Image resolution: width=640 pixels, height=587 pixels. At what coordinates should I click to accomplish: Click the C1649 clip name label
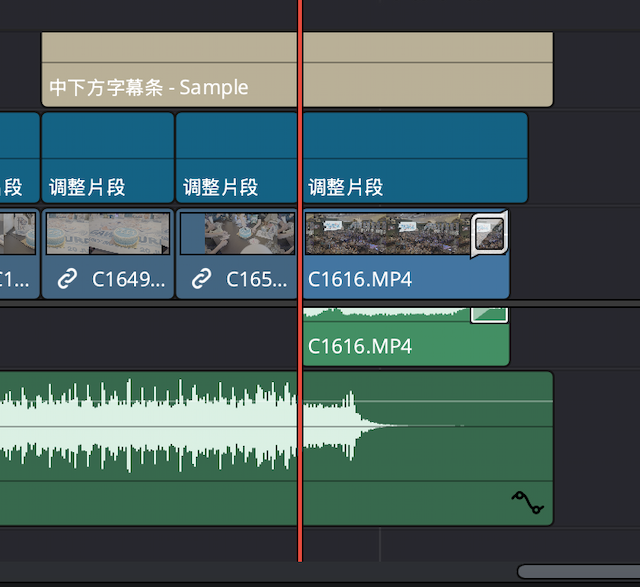[128, 279]
